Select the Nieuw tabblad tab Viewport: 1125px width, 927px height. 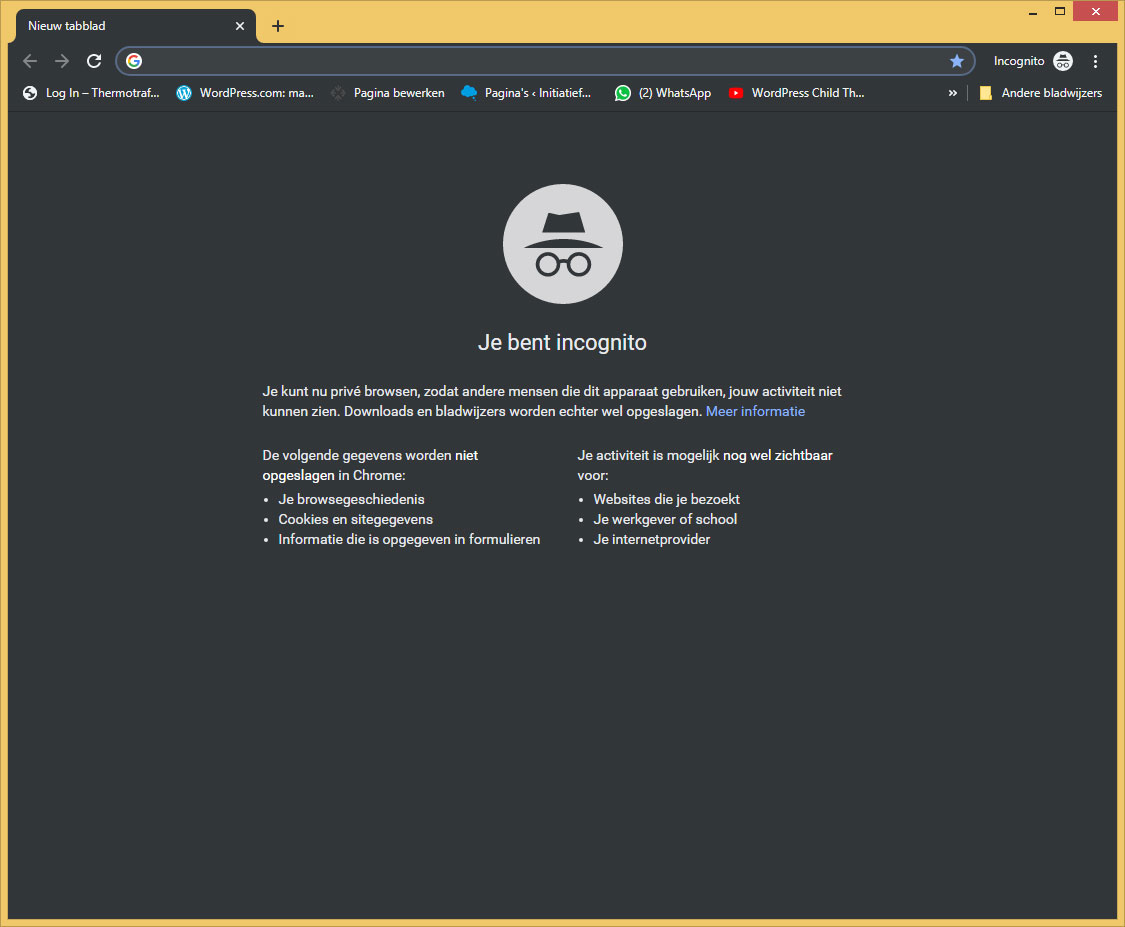(136, 26)
